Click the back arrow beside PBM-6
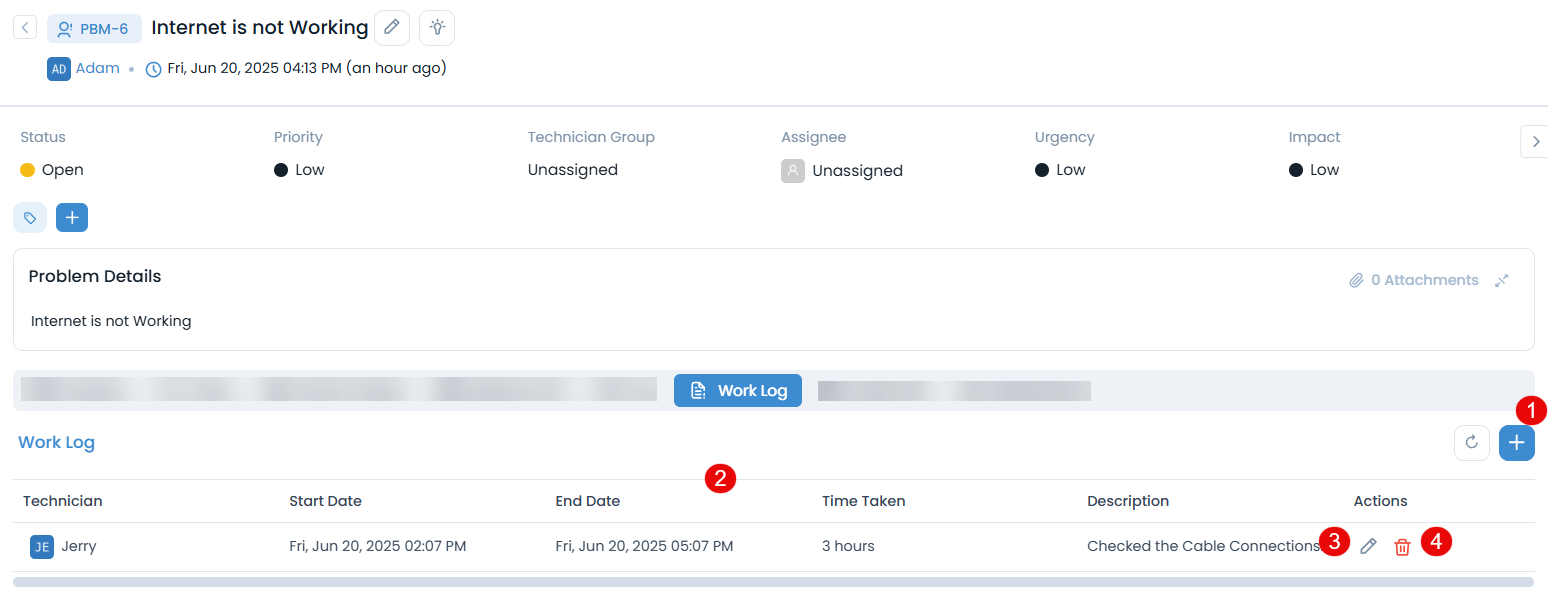 tap(25, 28)
